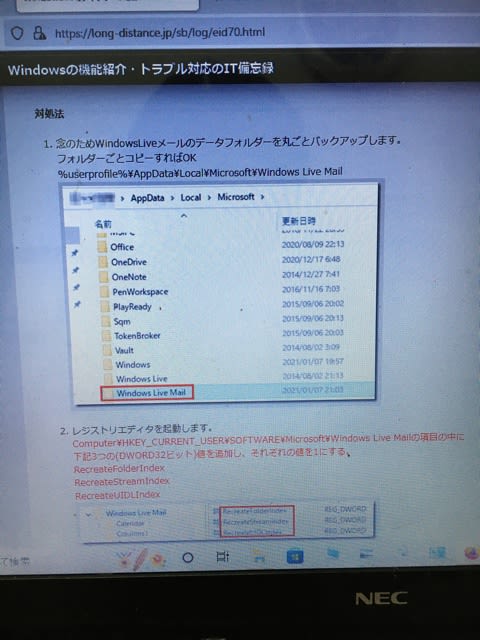Click the shield tracking protection icon
Screen dimensions: 480x640
tap(18, 33)
